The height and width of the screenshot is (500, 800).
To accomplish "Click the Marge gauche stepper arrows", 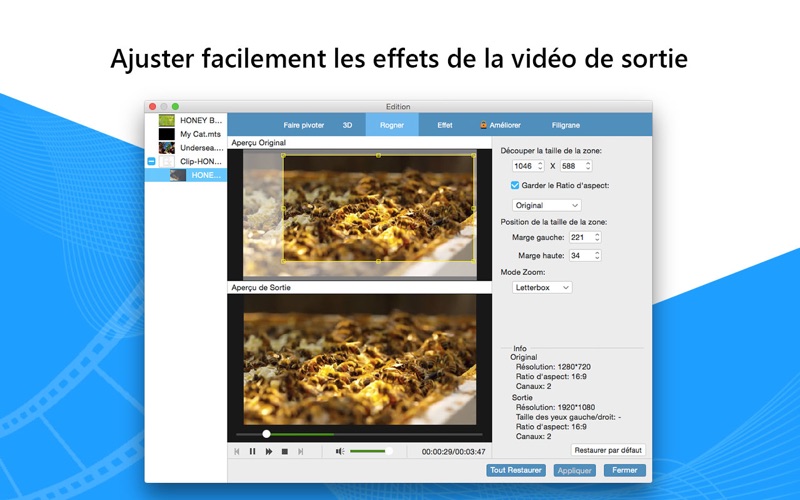I will (x=597, y=237).
